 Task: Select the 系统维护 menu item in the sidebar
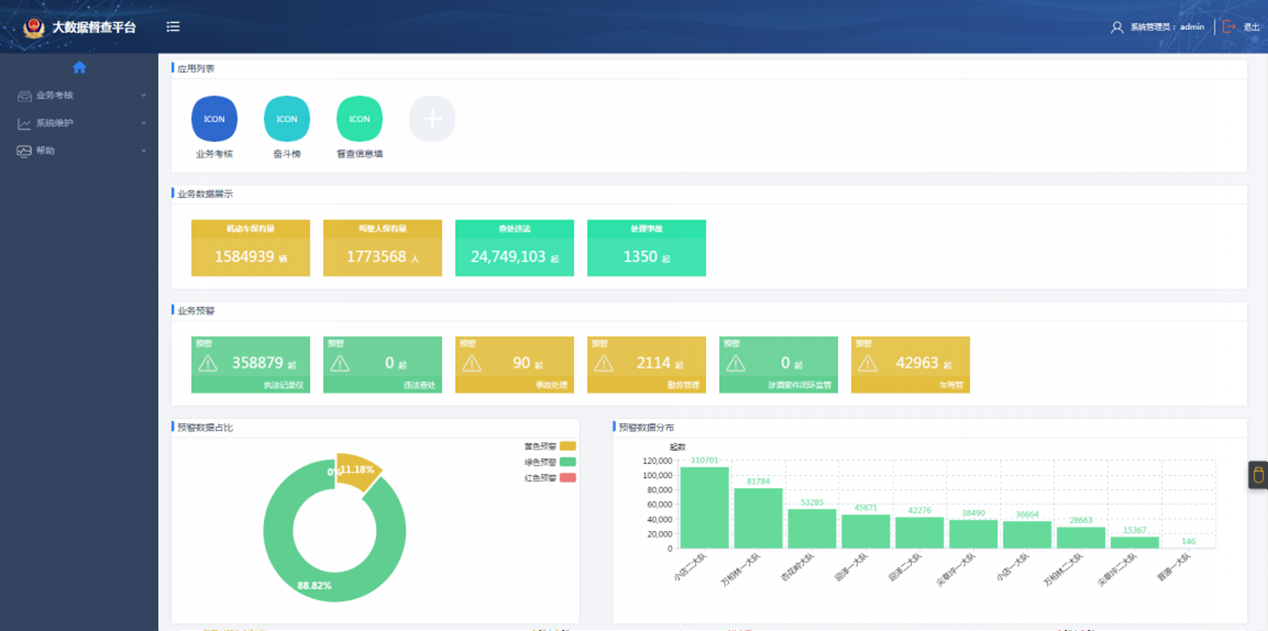coord(54,124)
